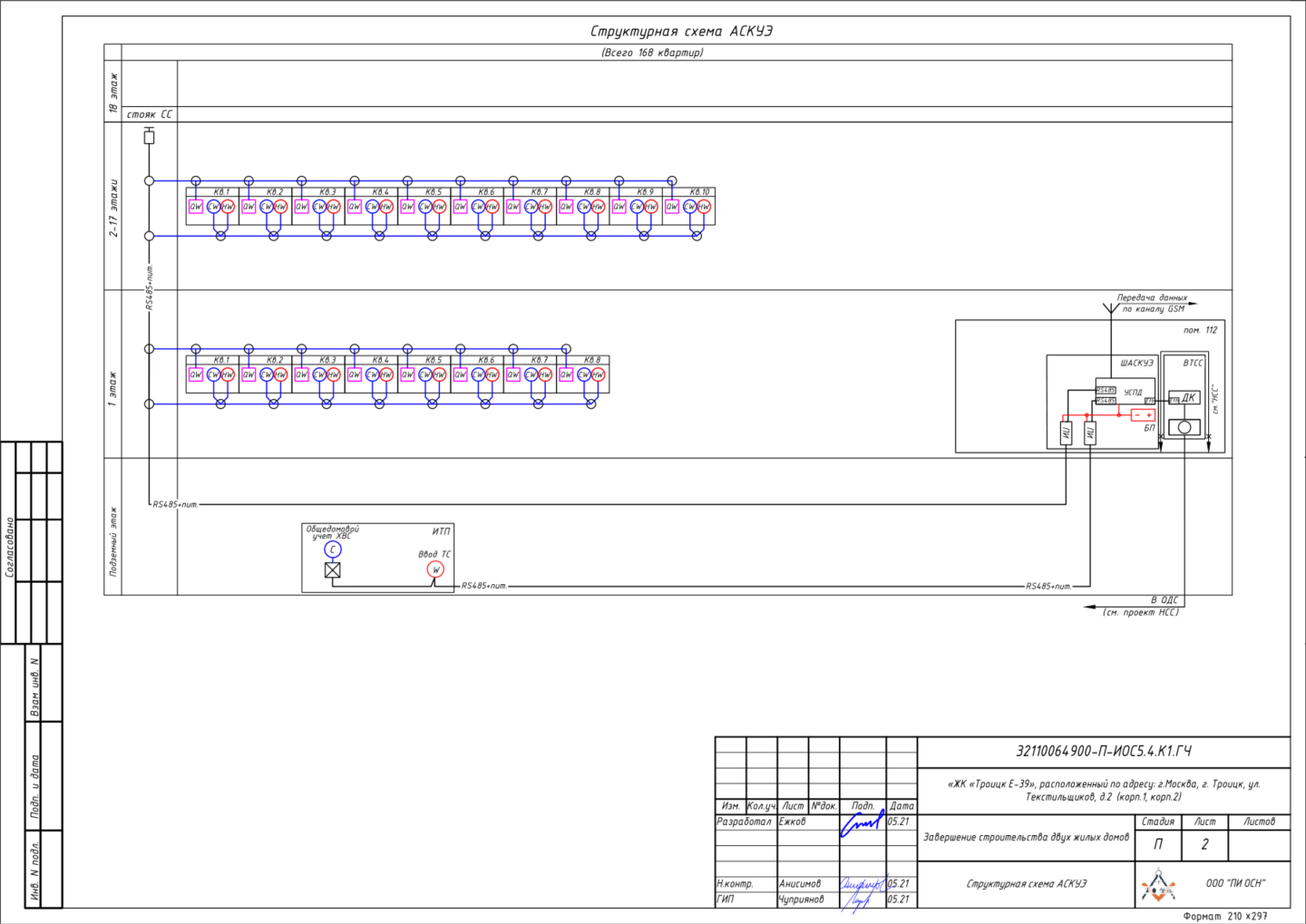Select the red БП power supply box

click(1143, 415)
